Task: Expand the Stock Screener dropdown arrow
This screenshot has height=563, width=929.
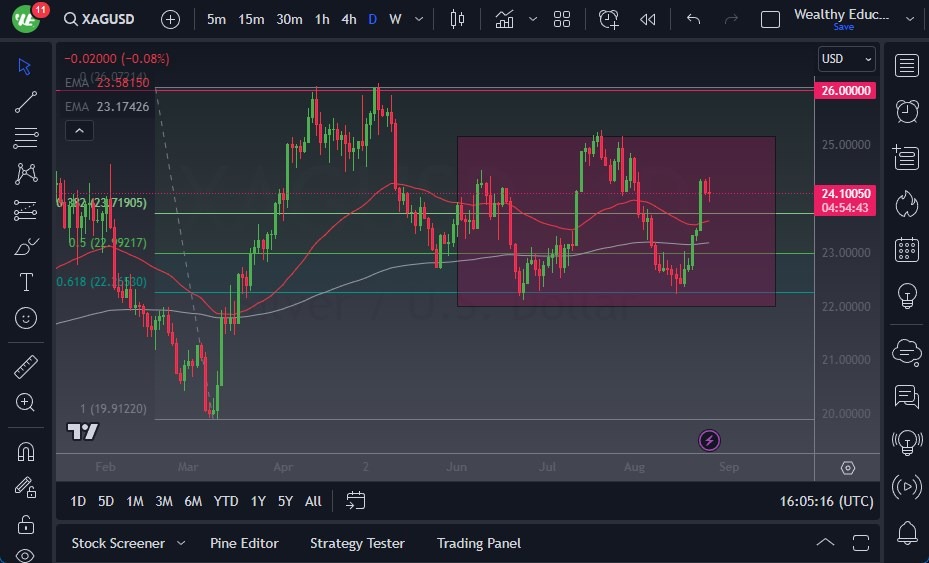Action: (x=181, y=543)
